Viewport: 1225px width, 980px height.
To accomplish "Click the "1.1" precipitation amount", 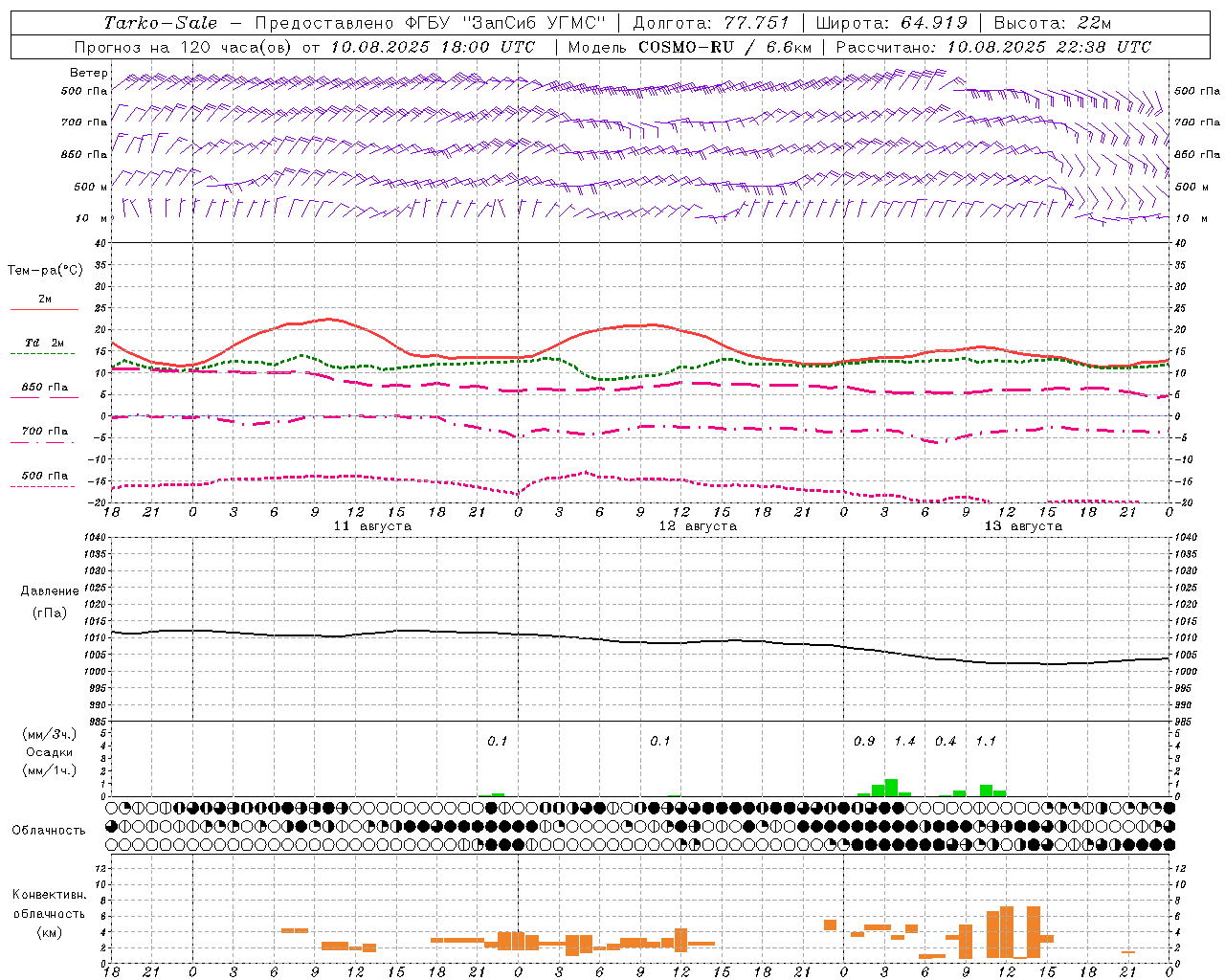I will click(986, 742).
